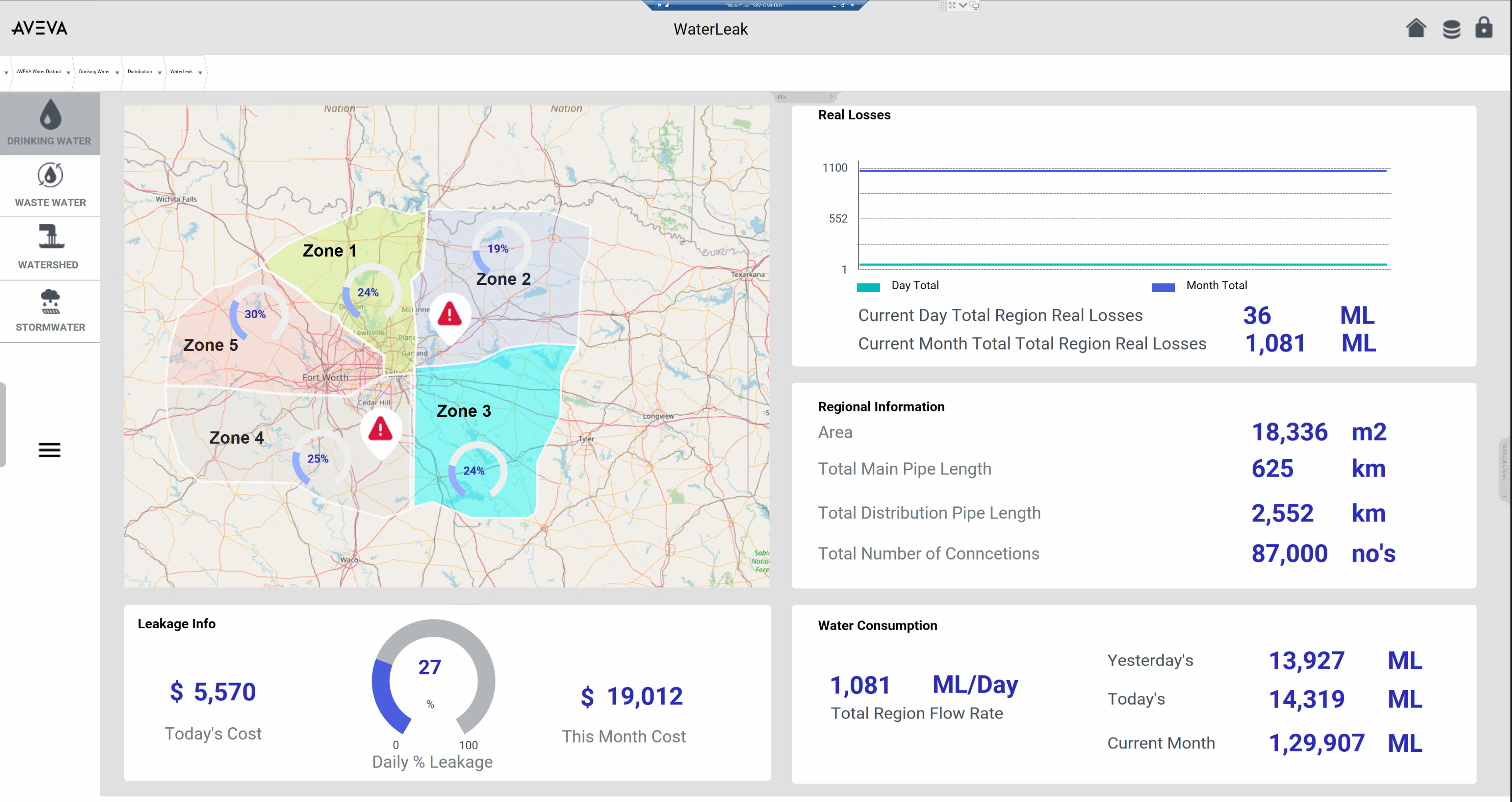Click the Today's Cost value $ 5,570
Image resolution: width=1512 pixels, height=802 pixels.
click(213, 692)
